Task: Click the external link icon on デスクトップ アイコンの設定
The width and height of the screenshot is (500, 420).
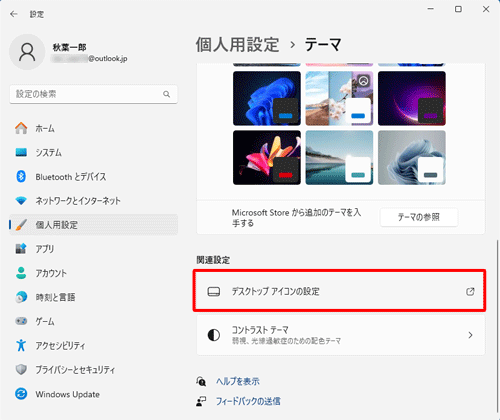Action: (470, 292)
